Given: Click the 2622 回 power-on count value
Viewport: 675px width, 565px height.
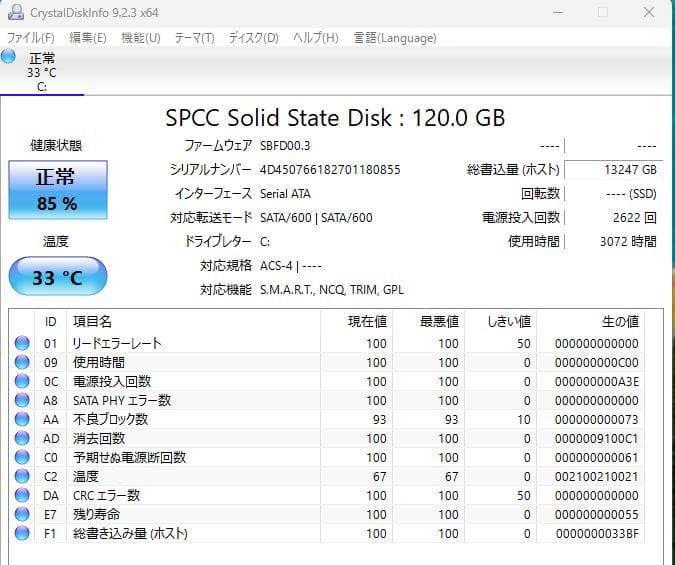Looking at the screenshot, I should (635, 217).
